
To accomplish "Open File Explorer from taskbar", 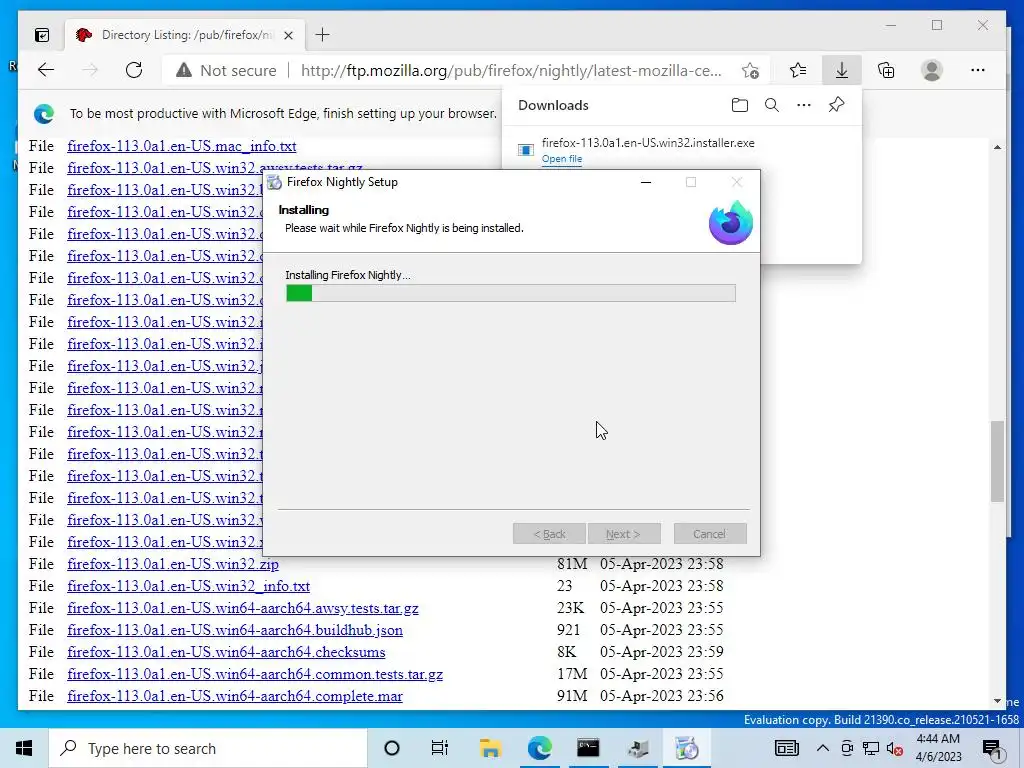I will click(490, 748).
